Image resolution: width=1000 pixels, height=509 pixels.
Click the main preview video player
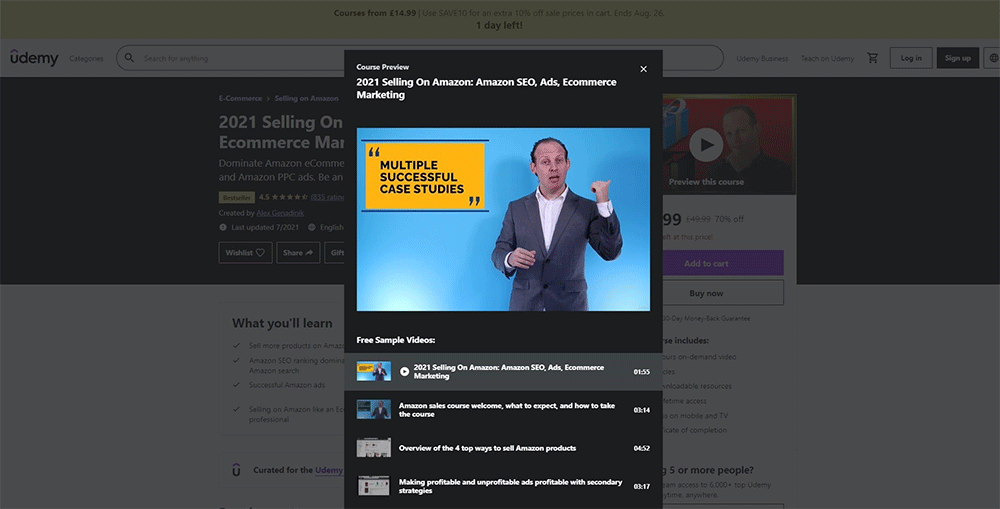pos(503,219)
